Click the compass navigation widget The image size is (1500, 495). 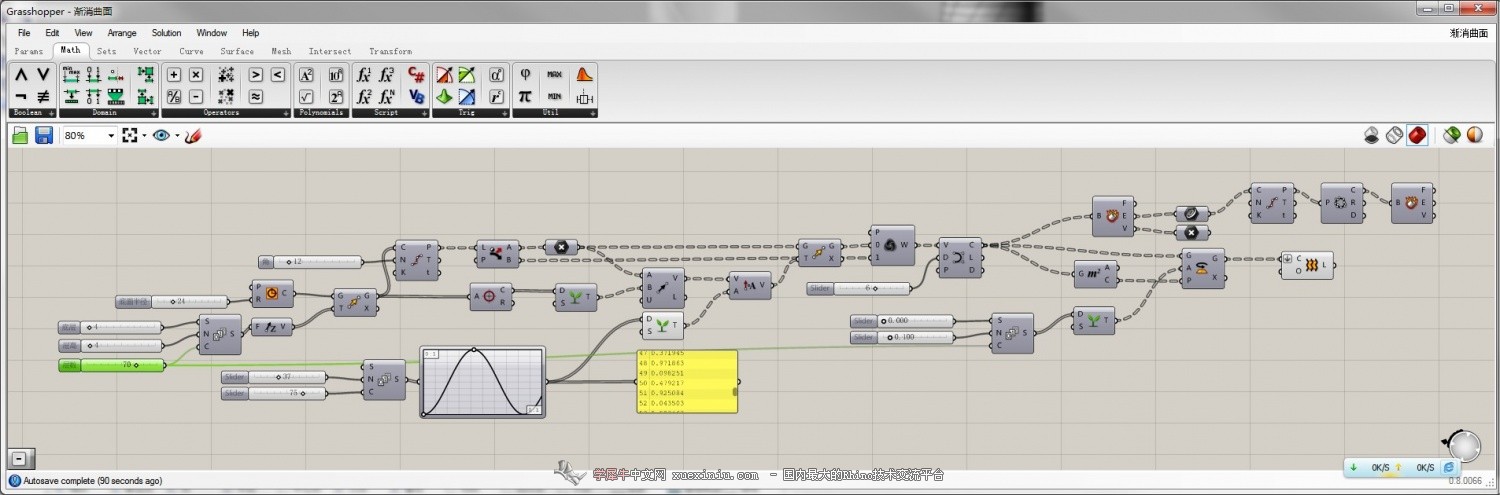click(1464, 446)
